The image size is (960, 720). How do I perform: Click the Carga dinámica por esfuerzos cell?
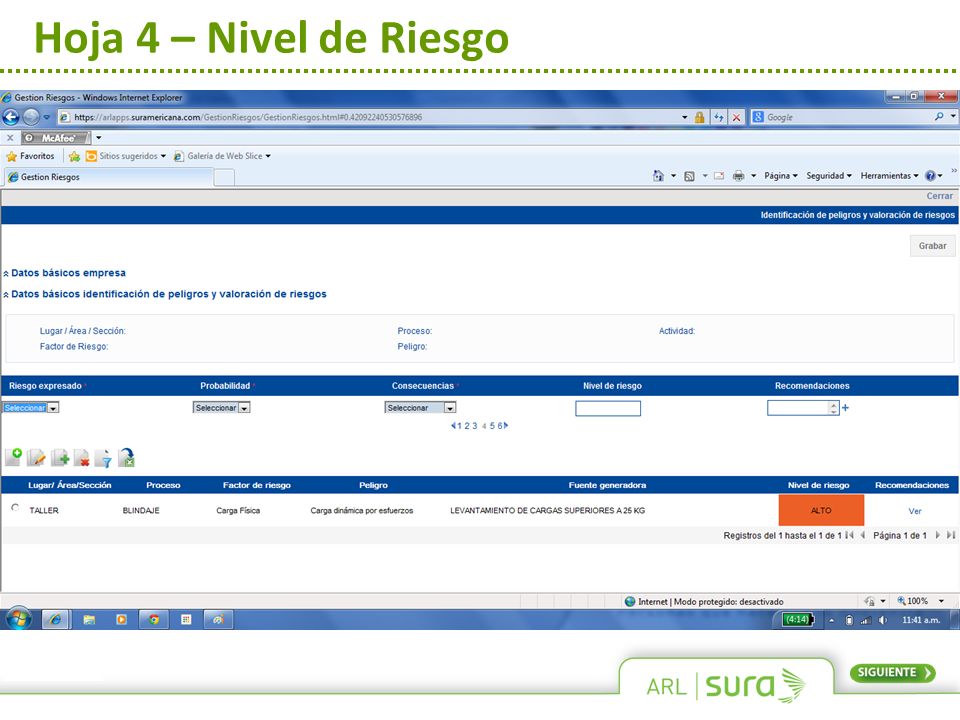(x=361, y=511)
